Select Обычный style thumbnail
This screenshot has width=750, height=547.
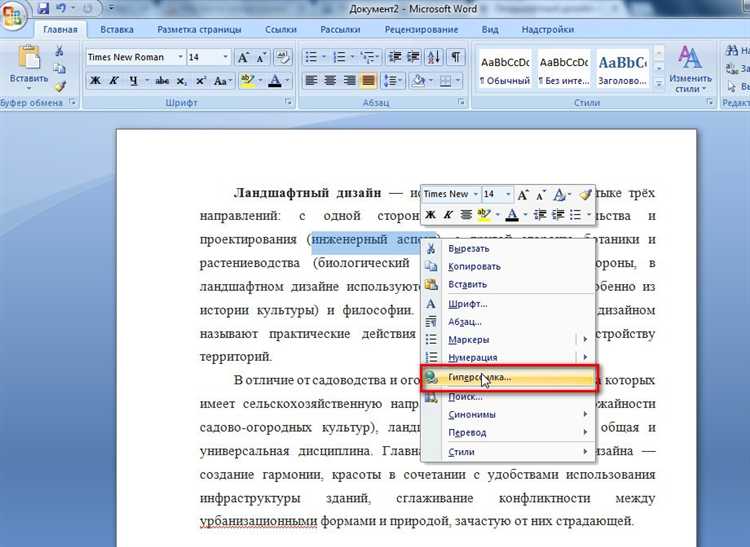[505, 68]
